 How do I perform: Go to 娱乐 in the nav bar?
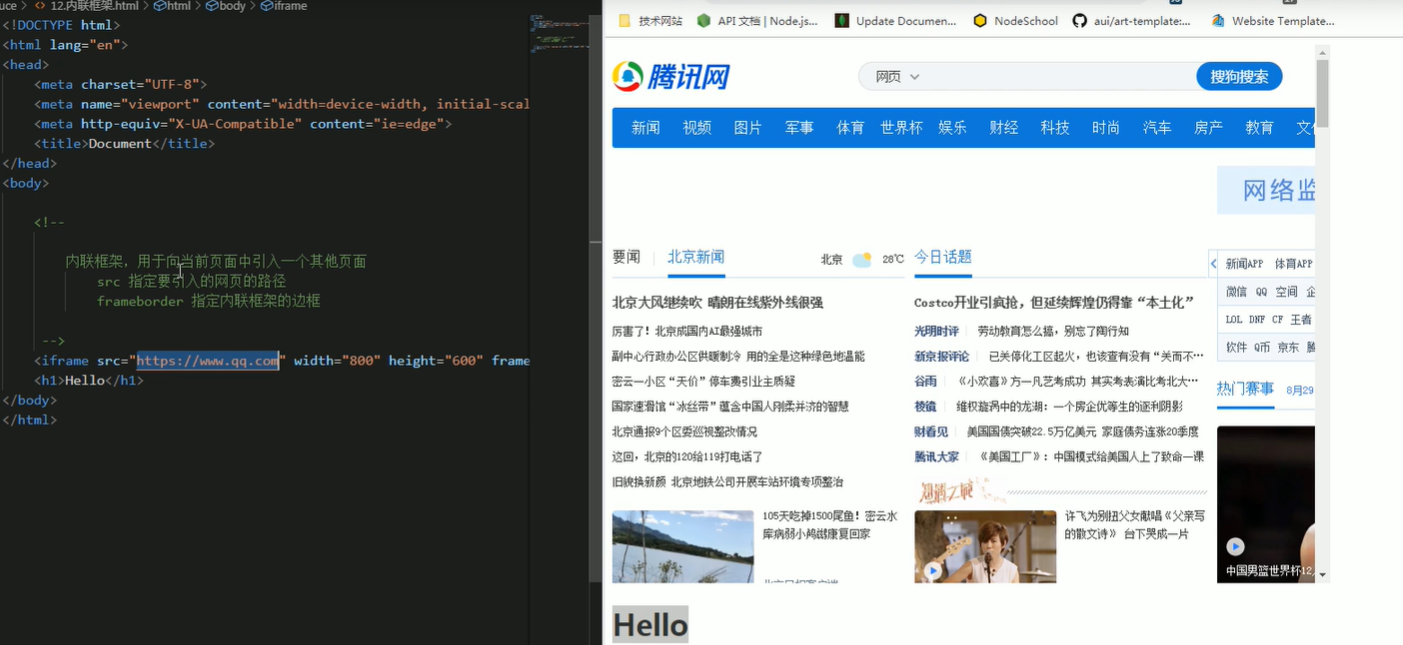tap(952, 128)
